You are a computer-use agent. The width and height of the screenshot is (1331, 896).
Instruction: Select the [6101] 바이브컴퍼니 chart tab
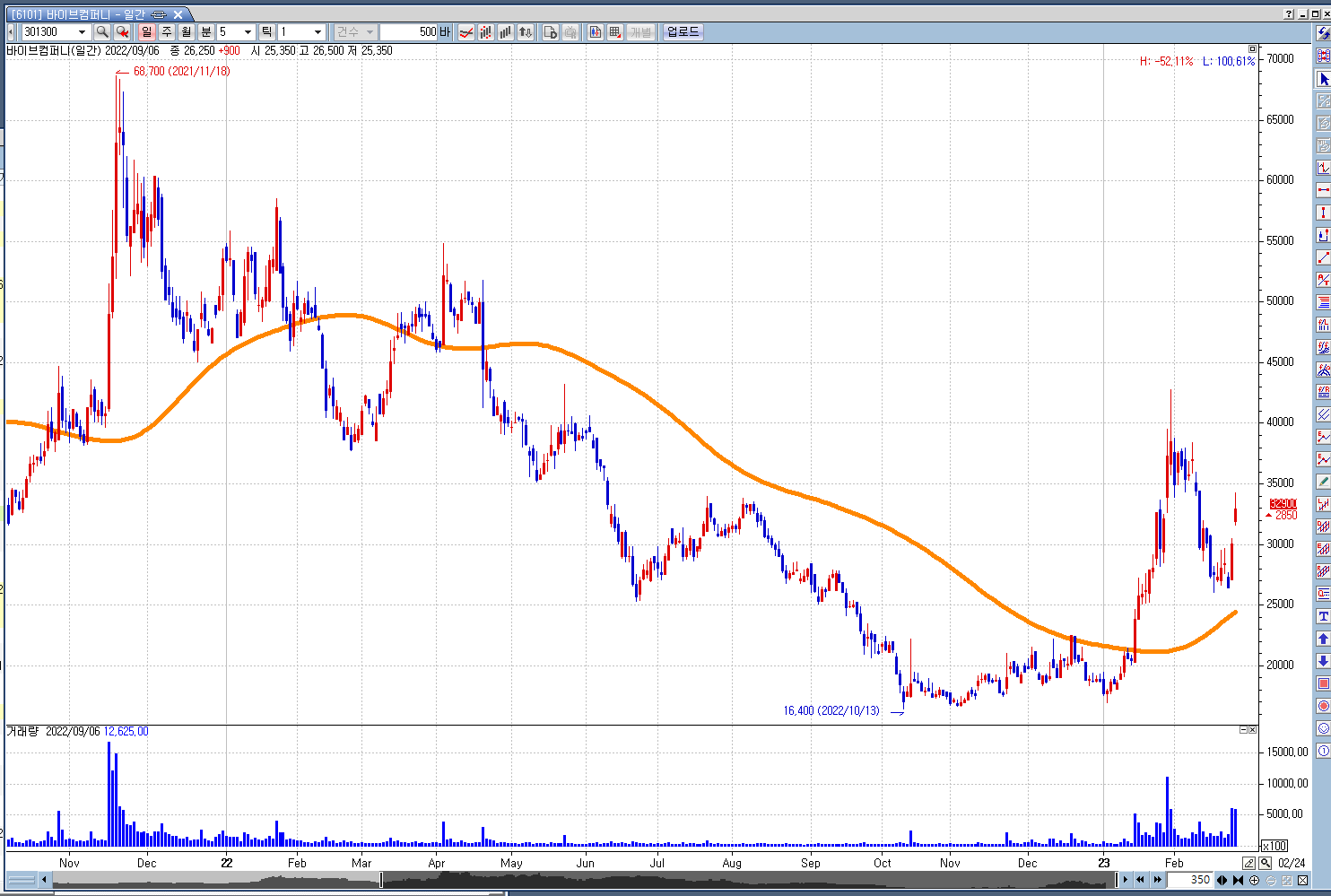88,14
